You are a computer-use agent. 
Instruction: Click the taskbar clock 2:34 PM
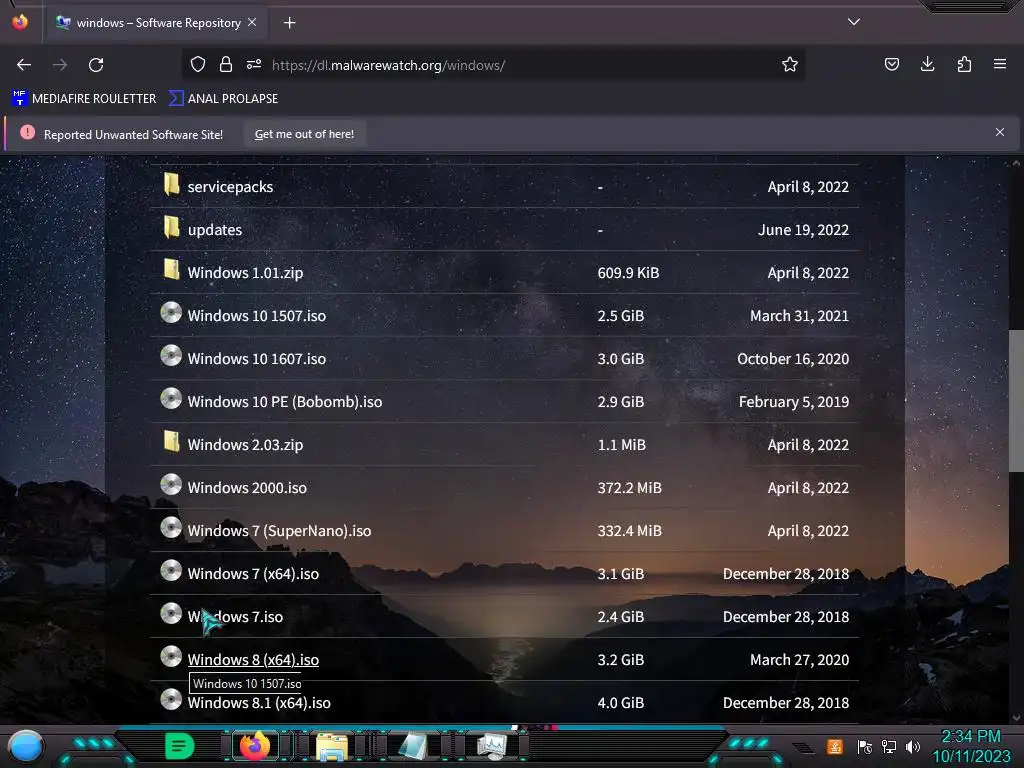[x=970, y=737]
